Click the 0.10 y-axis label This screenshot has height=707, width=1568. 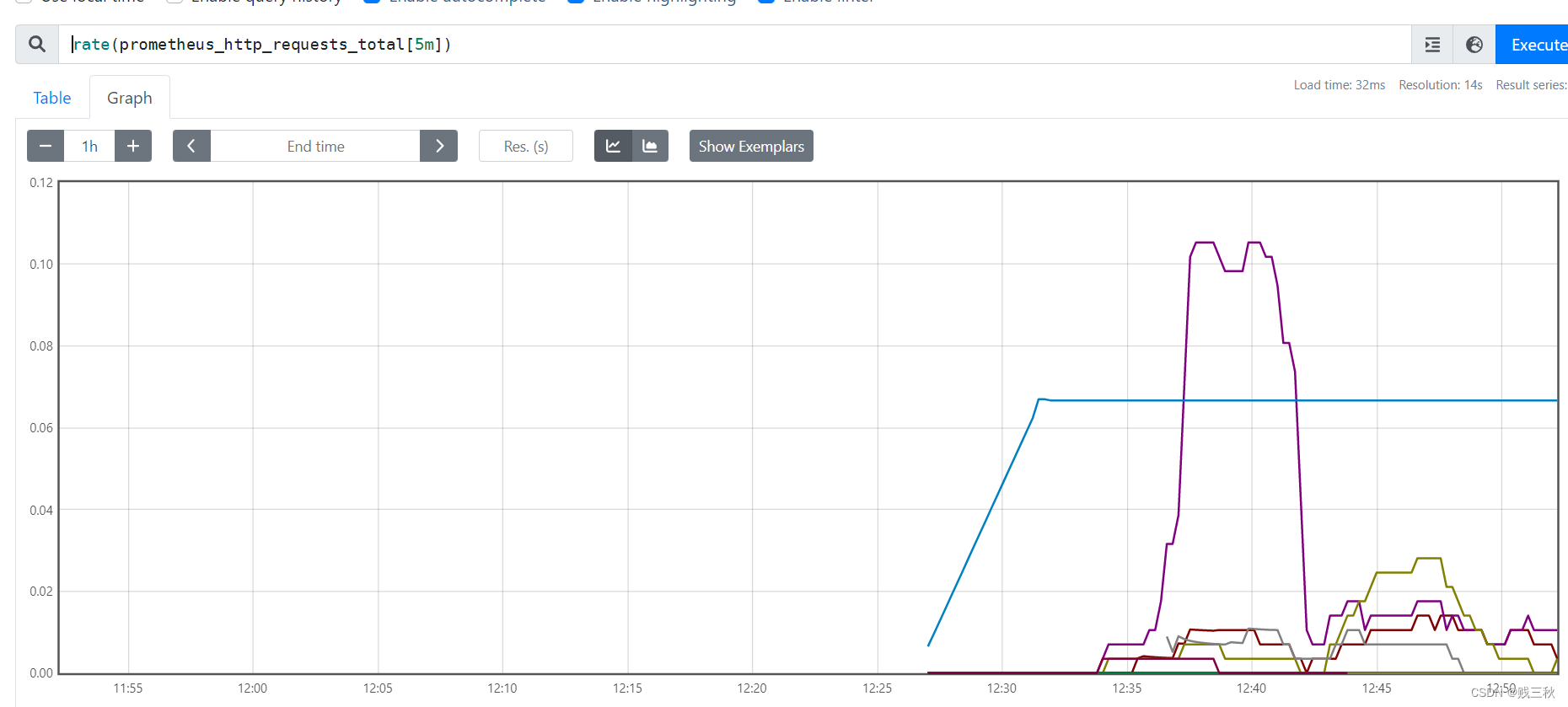pyautogui.click(x=41, y=265)
